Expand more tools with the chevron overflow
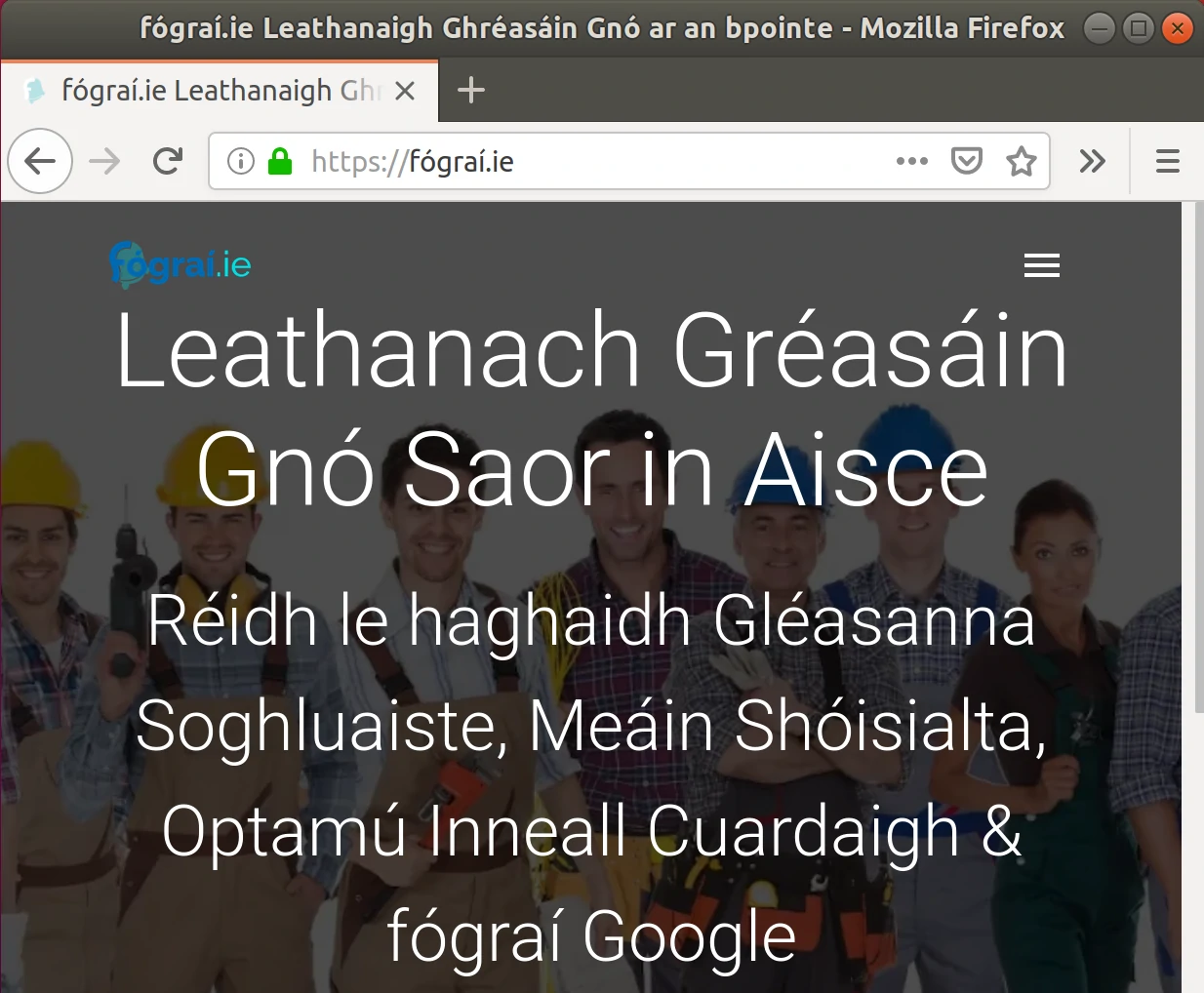Screen dimensions: 1204x993 click(x=1093, y=161)
